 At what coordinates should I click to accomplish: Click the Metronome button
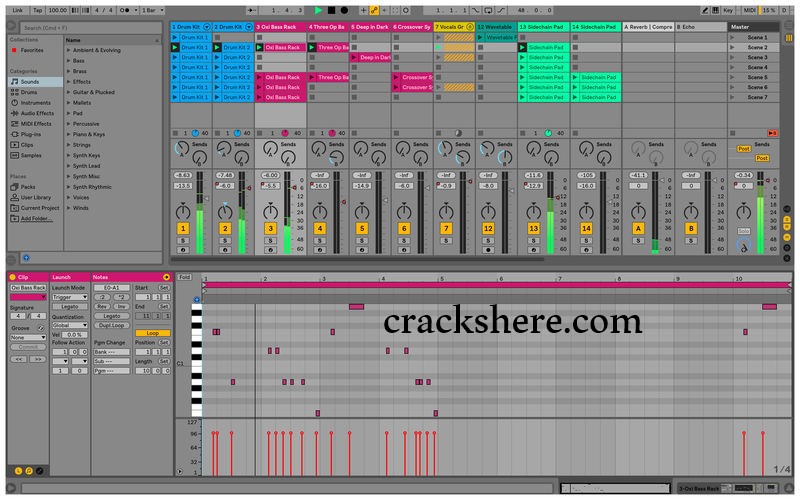[x=124, y=10]
